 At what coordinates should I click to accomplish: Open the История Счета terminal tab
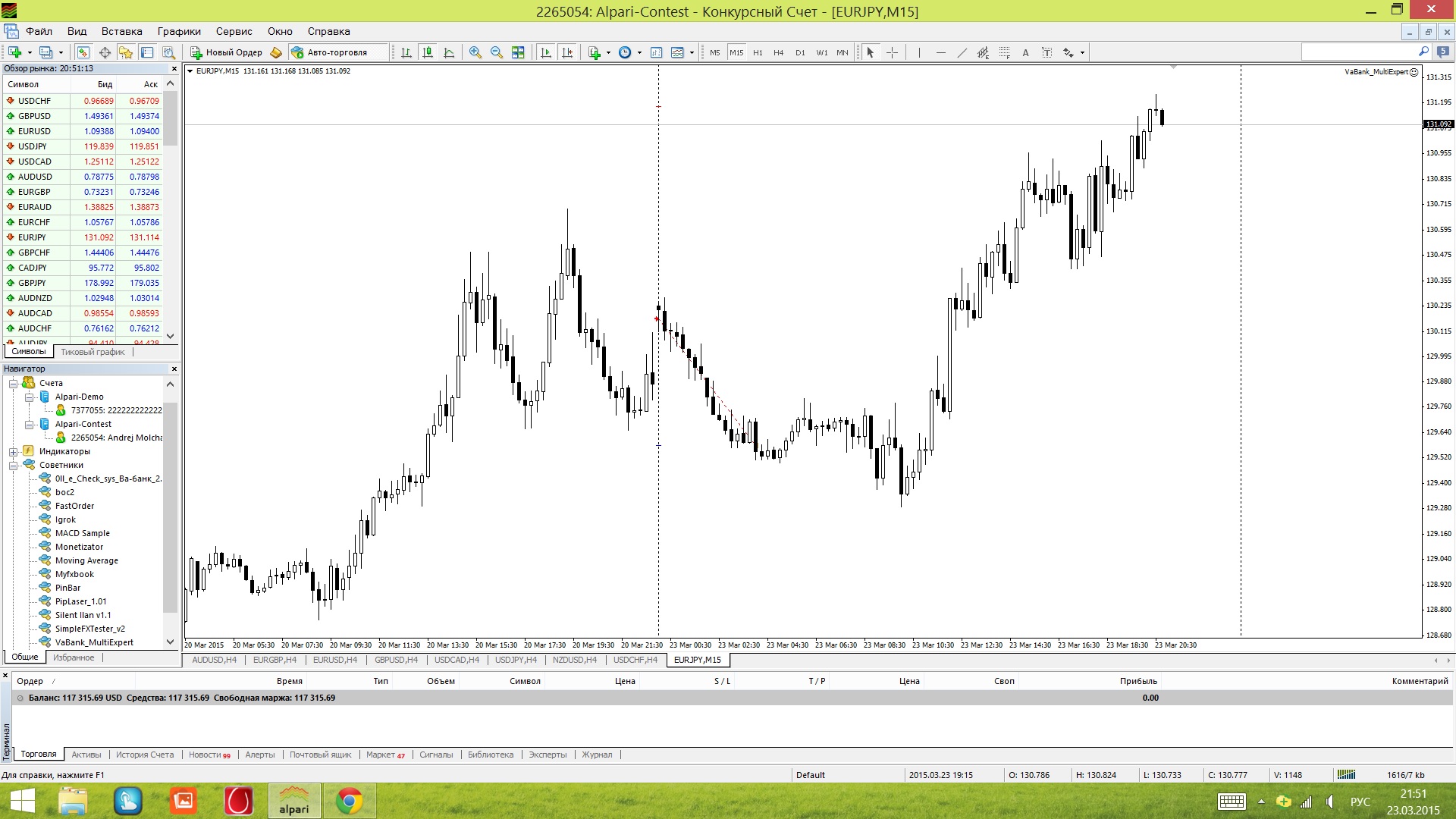(145, 755)
